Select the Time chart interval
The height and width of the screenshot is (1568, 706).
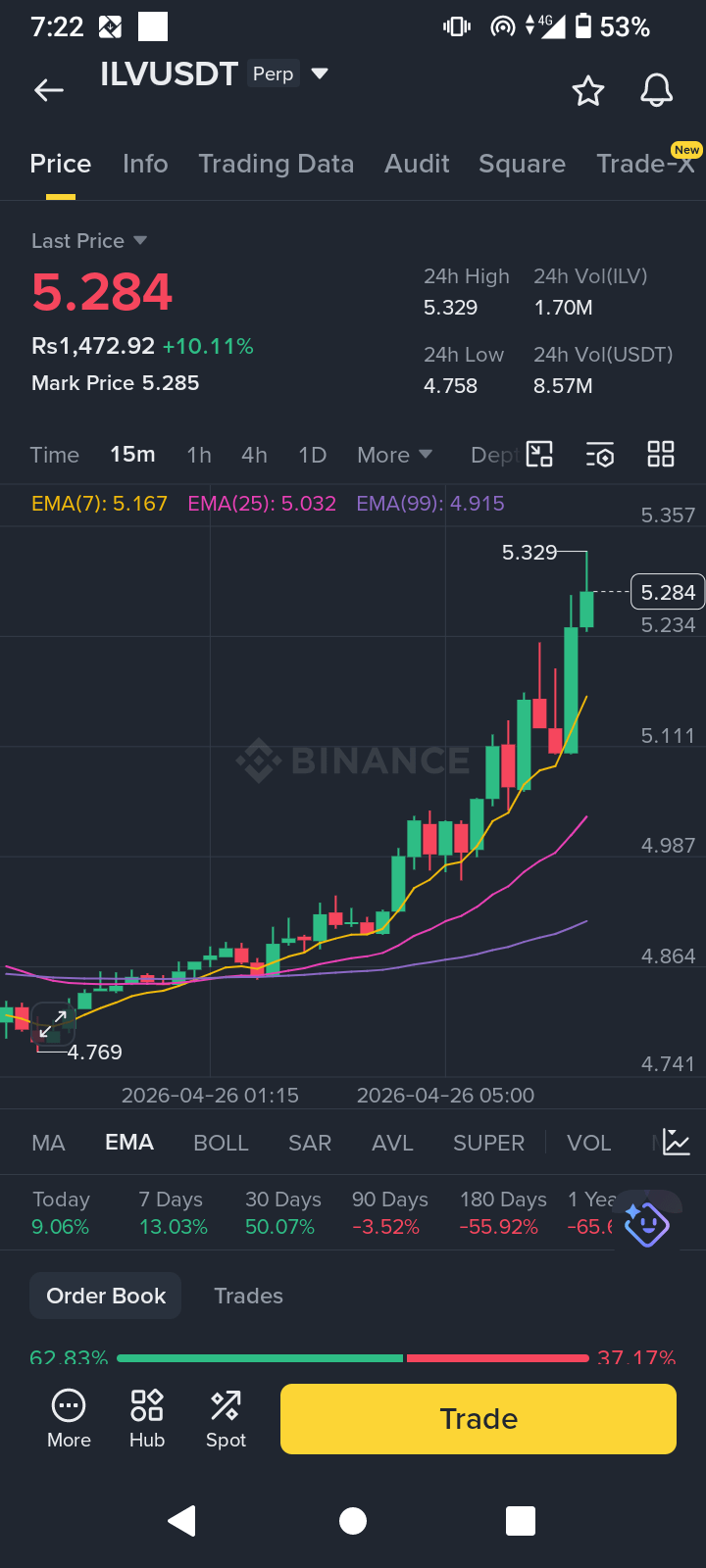(55, 455)
